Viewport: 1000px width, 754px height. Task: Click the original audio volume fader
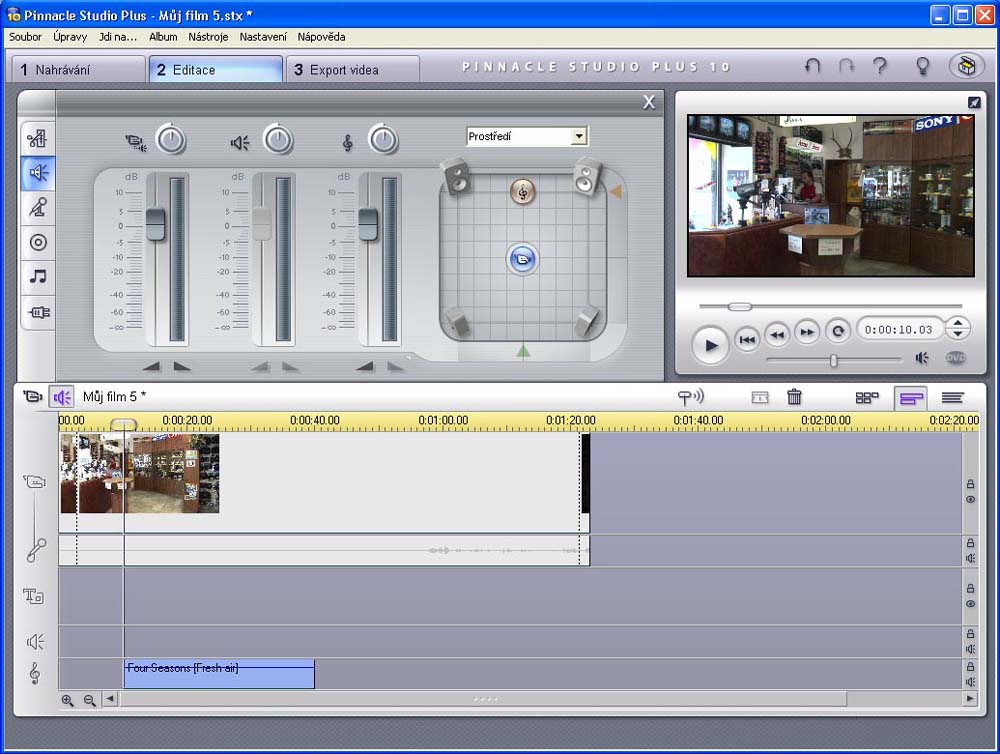155,225
